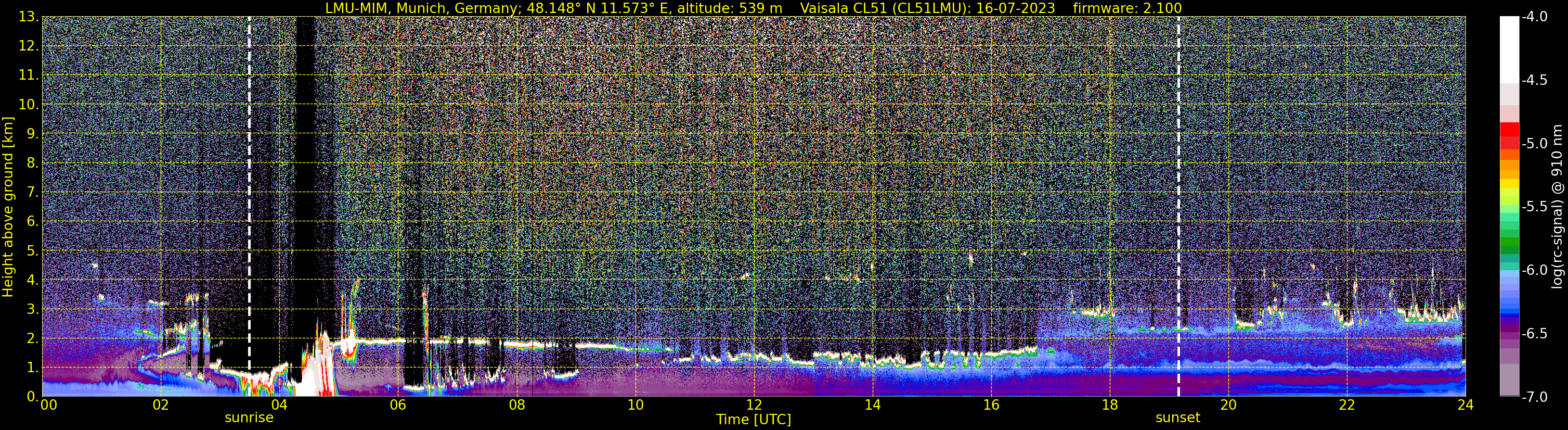Click the '00' time axis tick label
The width and height of the screenshot is (1568, 430).
coord(49,406)
